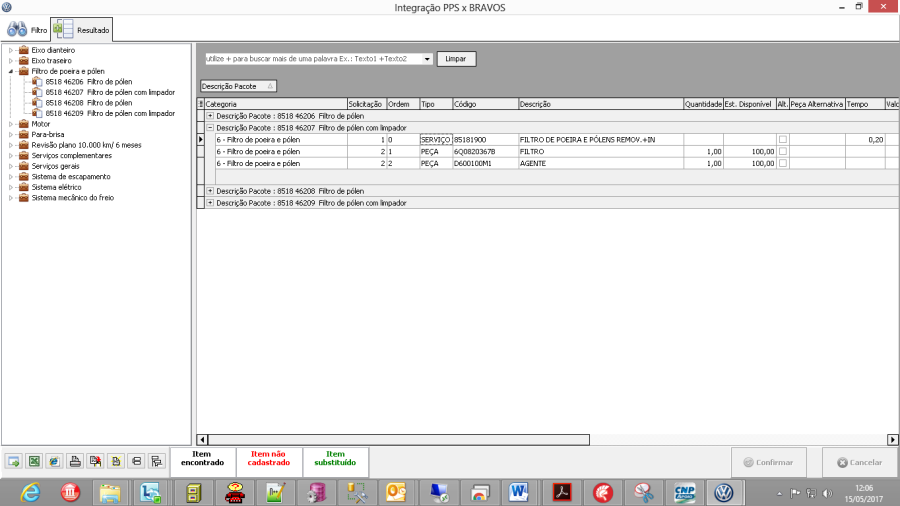Open the search text dropdown arrow
This screenshot has width=900, height=506.
point(427,59)
